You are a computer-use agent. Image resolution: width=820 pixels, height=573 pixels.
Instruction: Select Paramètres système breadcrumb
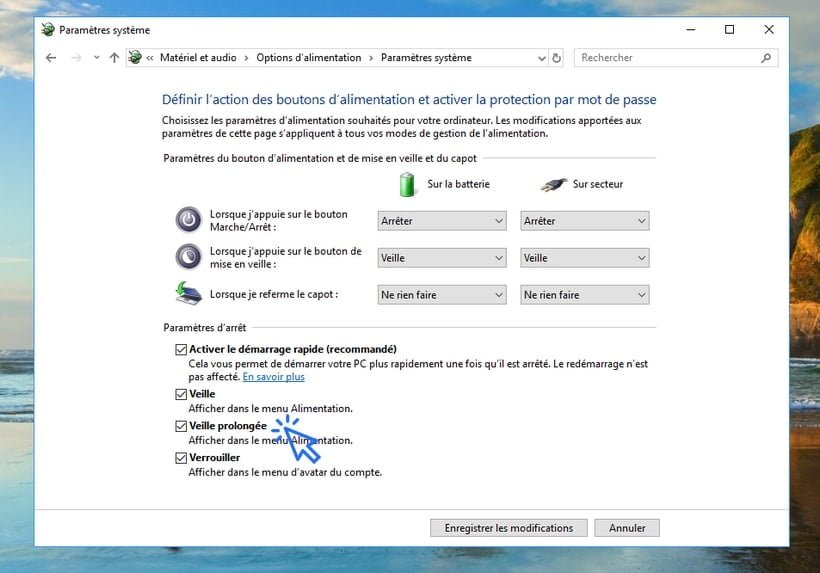[x=426, y=58]
